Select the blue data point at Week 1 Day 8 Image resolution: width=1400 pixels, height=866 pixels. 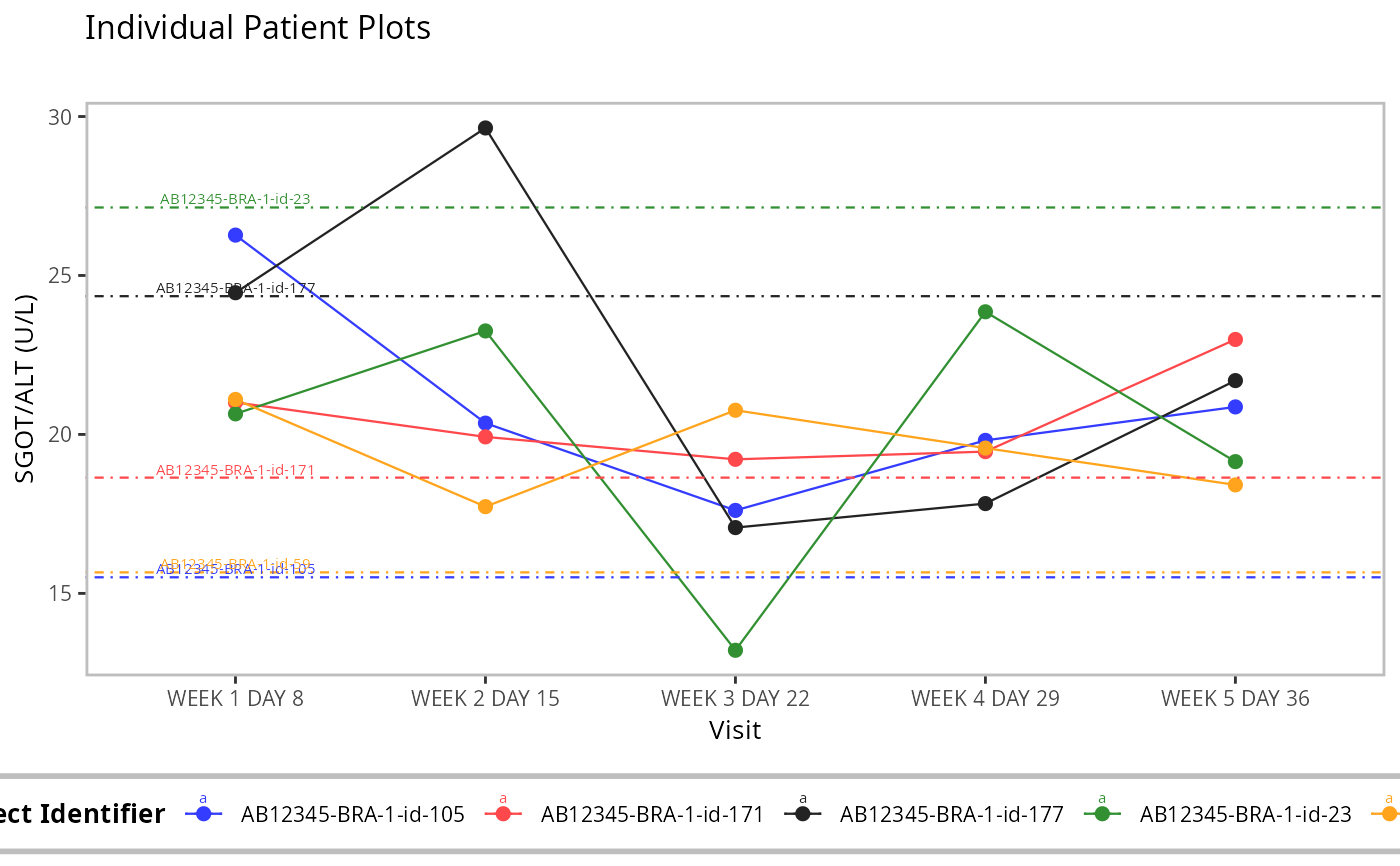point(235,235)
